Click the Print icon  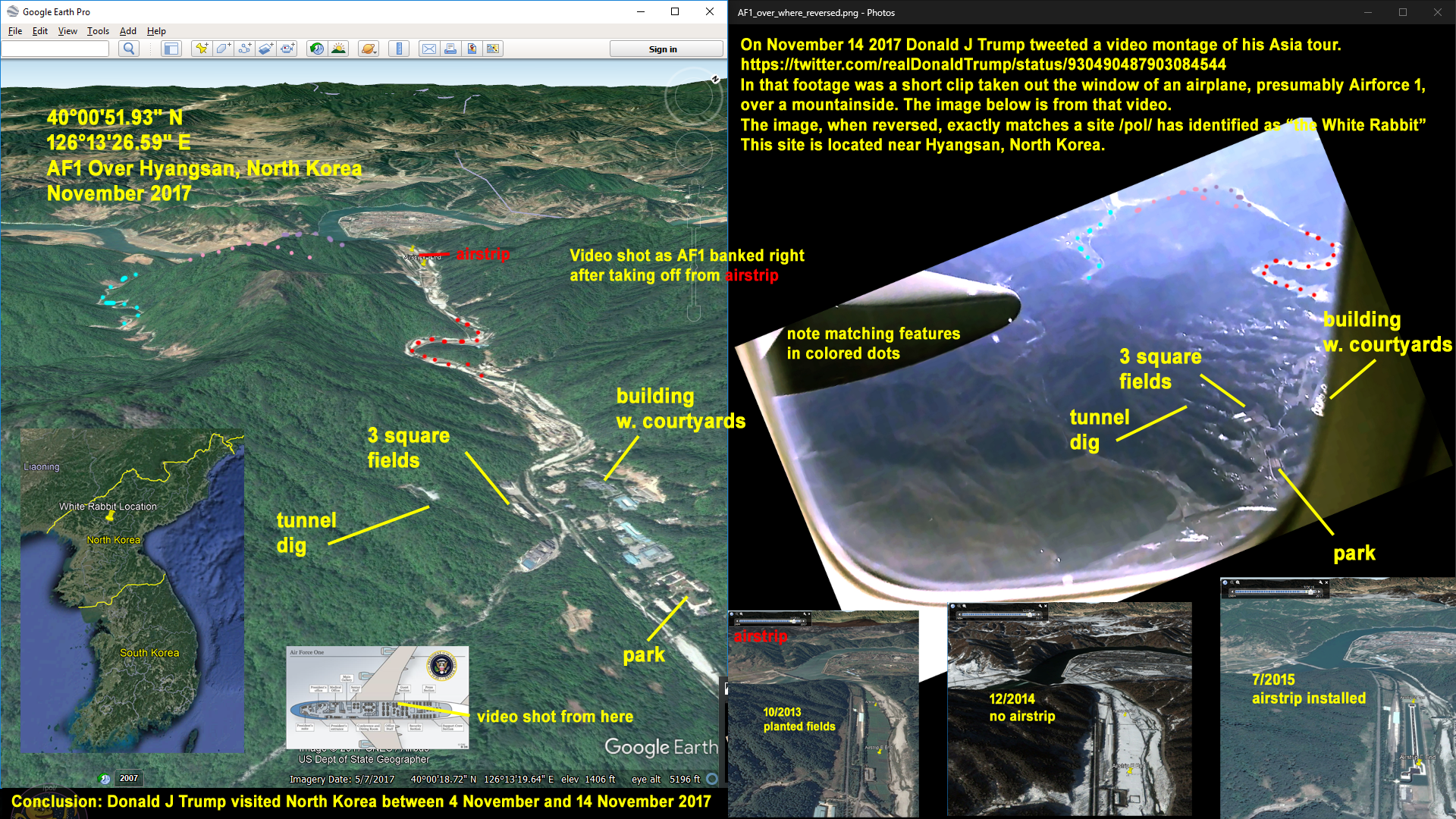tap(450, 49)
